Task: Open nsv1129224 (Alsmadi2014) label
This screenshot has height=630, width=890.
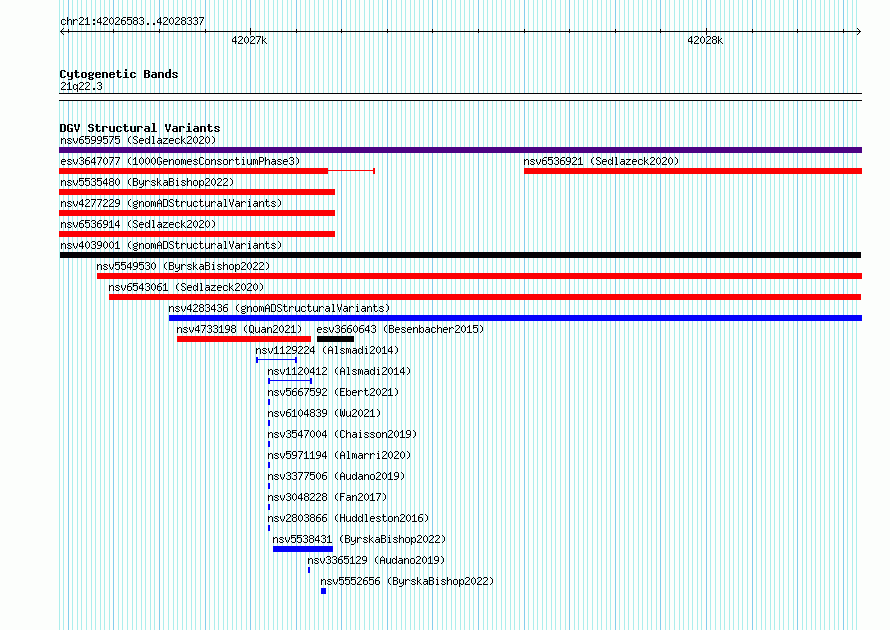Action: click(327, 350)
